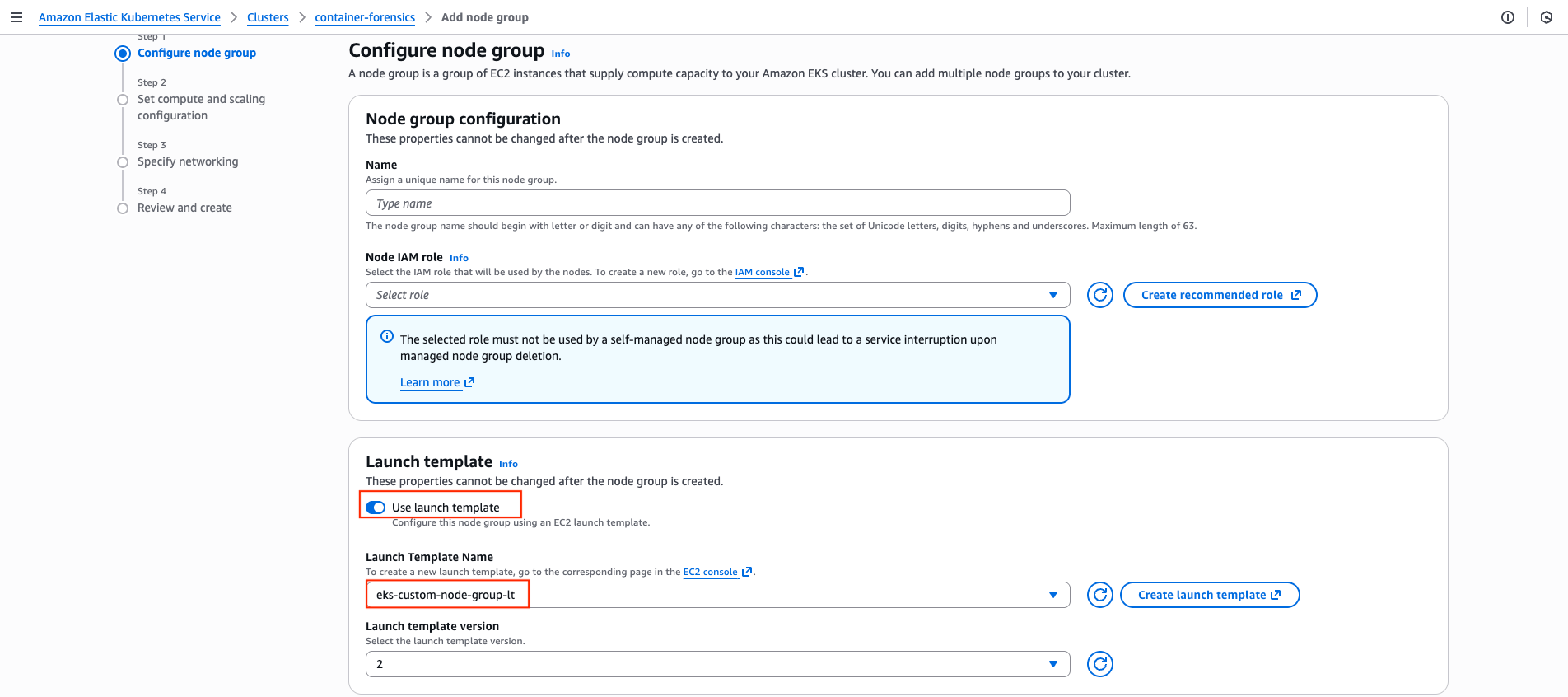Focus the node group Name field
This screenshot has width=1568, height=697.
tap(718, 203)
